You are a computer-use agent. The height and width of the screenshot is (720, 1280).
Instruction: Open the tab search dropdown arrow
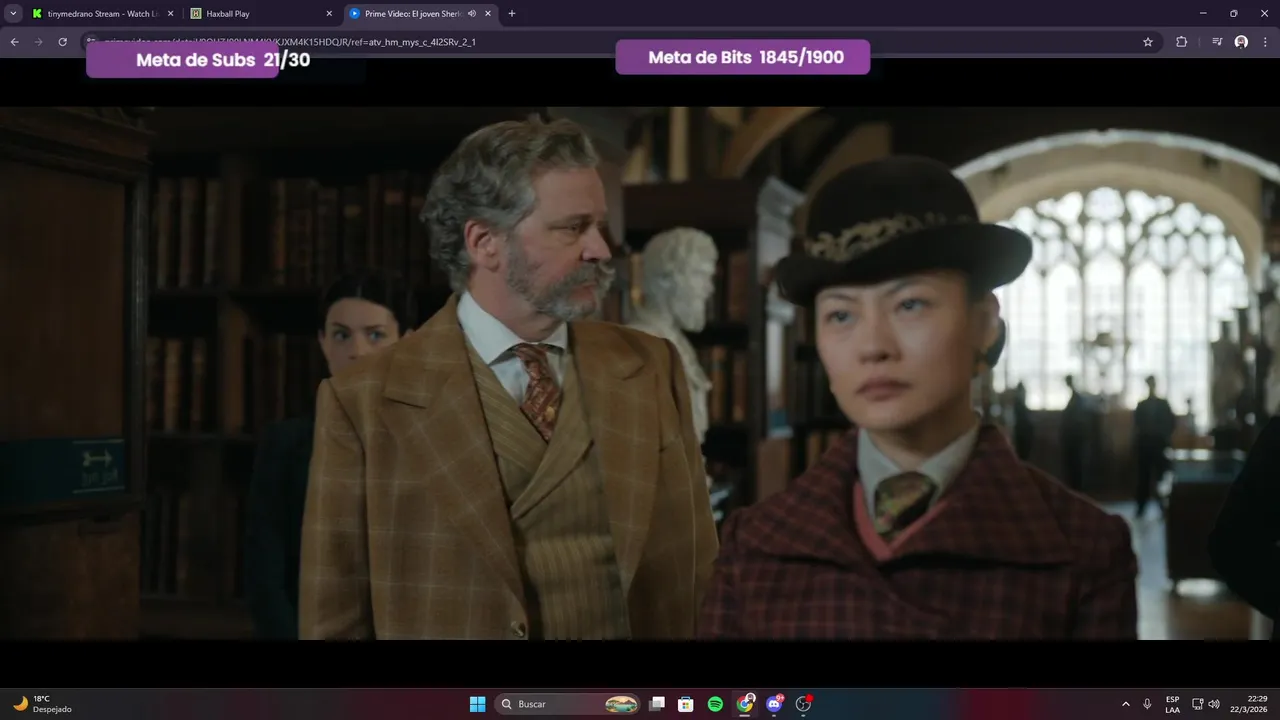tap(13, 14)
